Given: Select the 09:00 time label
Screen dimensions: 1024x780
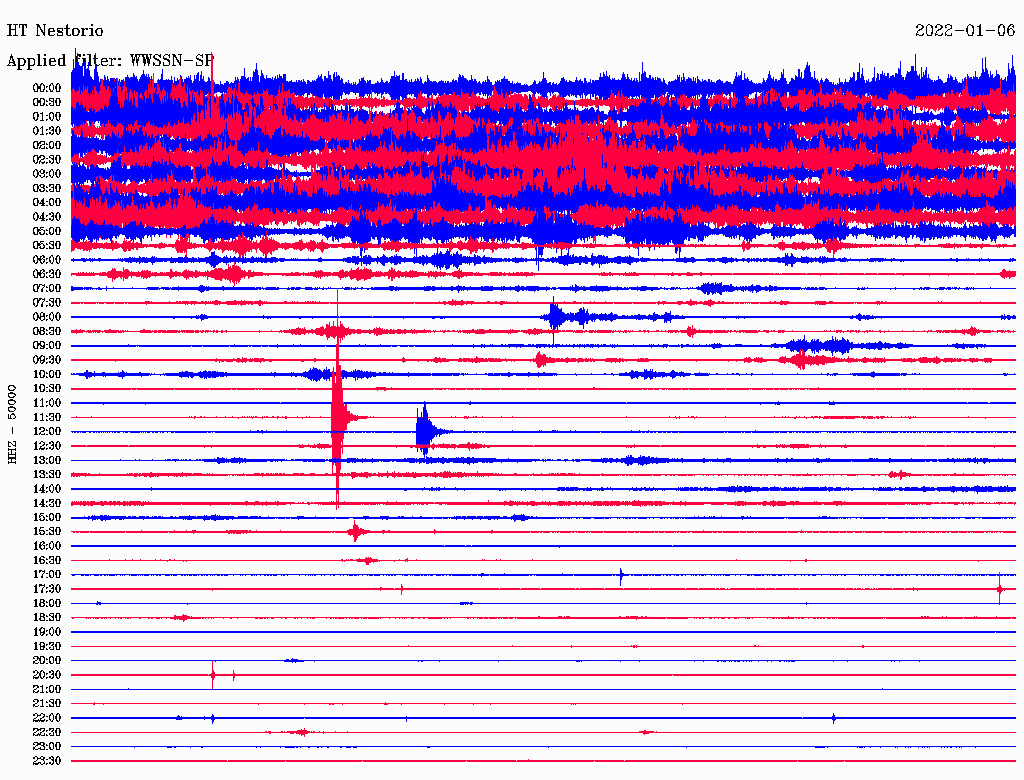Looking at the screenshot, I should pos(47,346).
